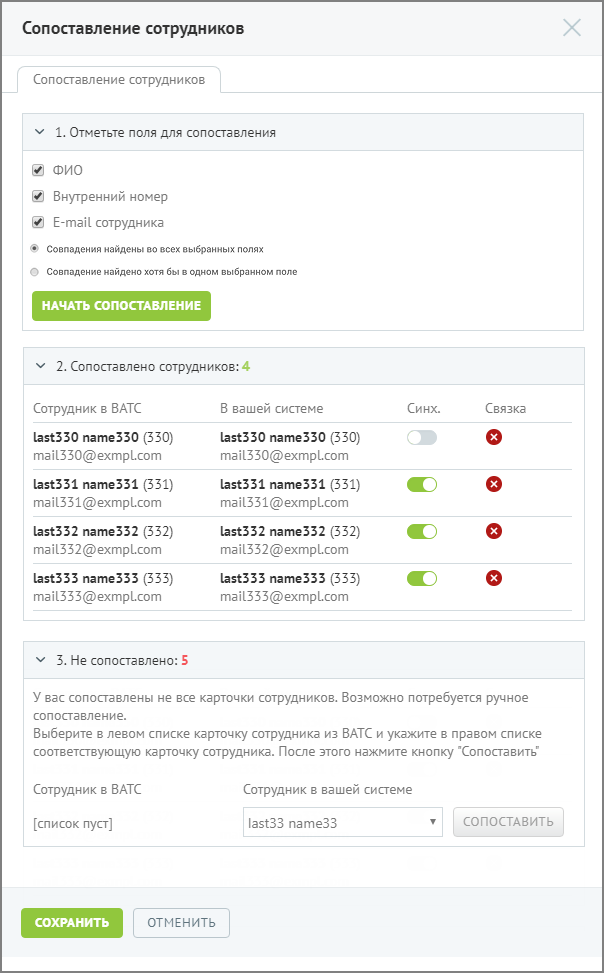Save with the СОХРАНИТЬ button
The width and height of the screenshot is (604, 973).
[72, 923]
